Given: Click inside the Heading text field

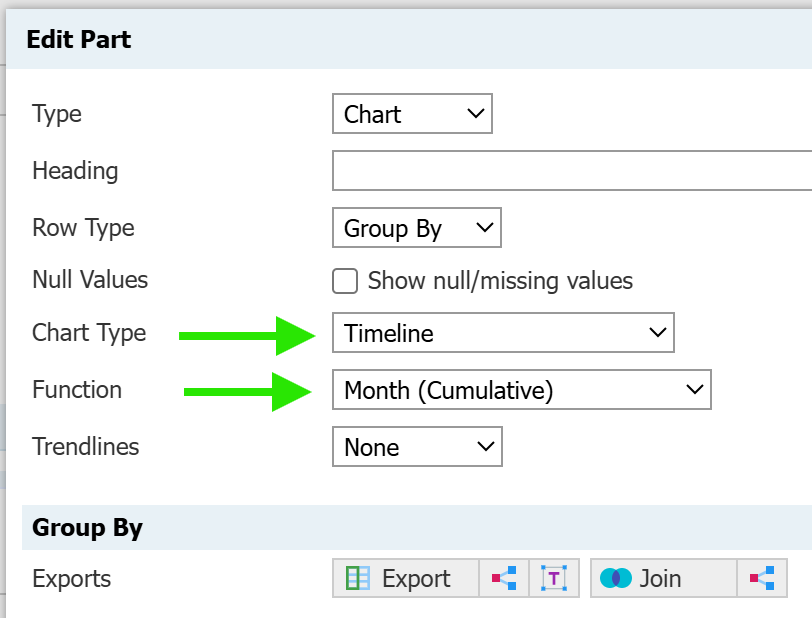Looking at the screenshot, I should click(x=570, y=171).
